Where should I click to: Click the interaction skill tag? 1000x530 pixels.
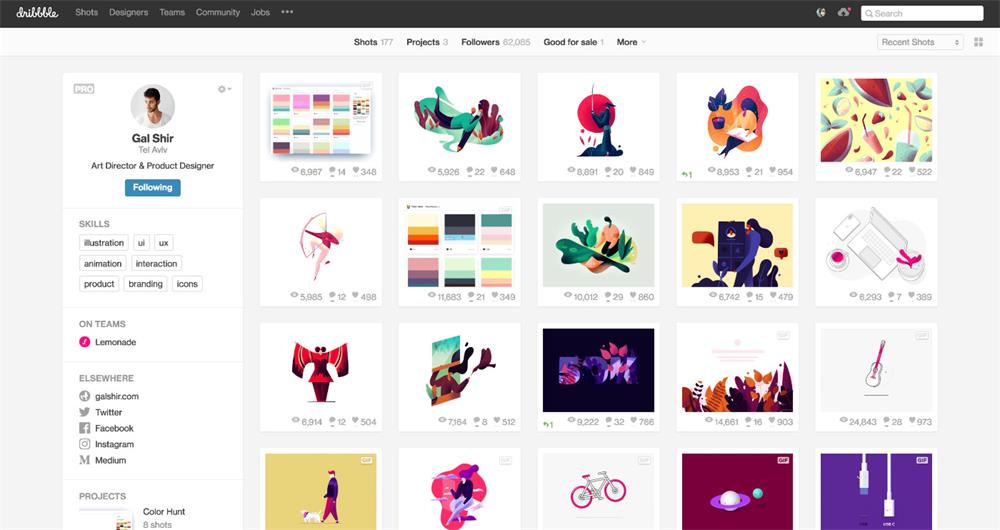tap(156, 263)
